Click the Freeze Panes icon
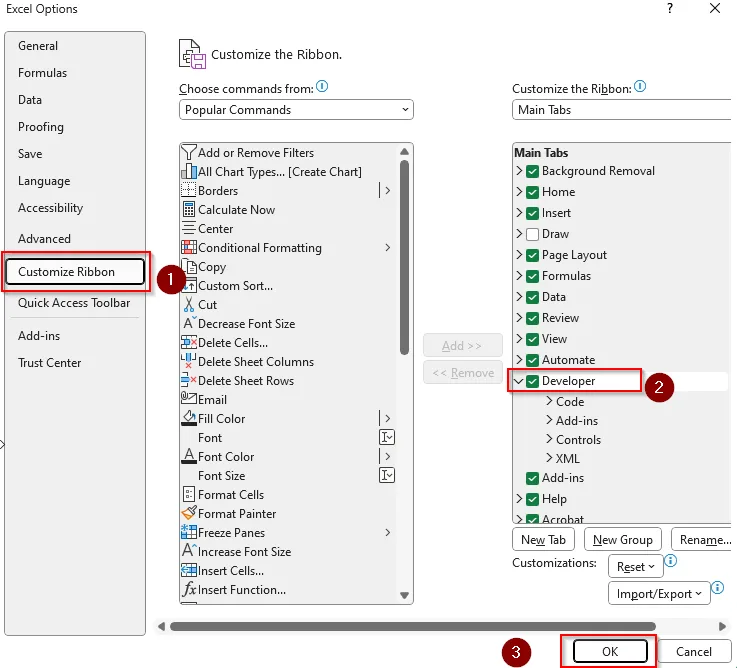The image size is (737, 668). (x=188, y=532)
